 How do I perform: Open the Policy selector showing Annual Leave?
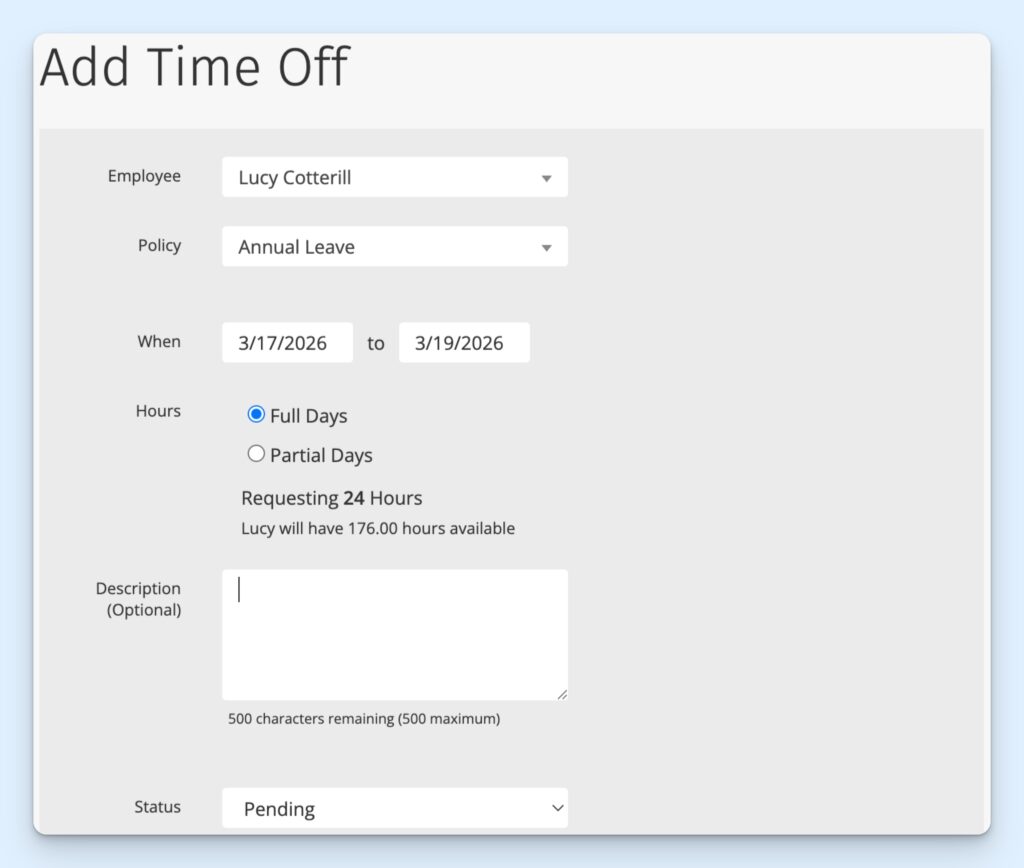click(394, 246)
